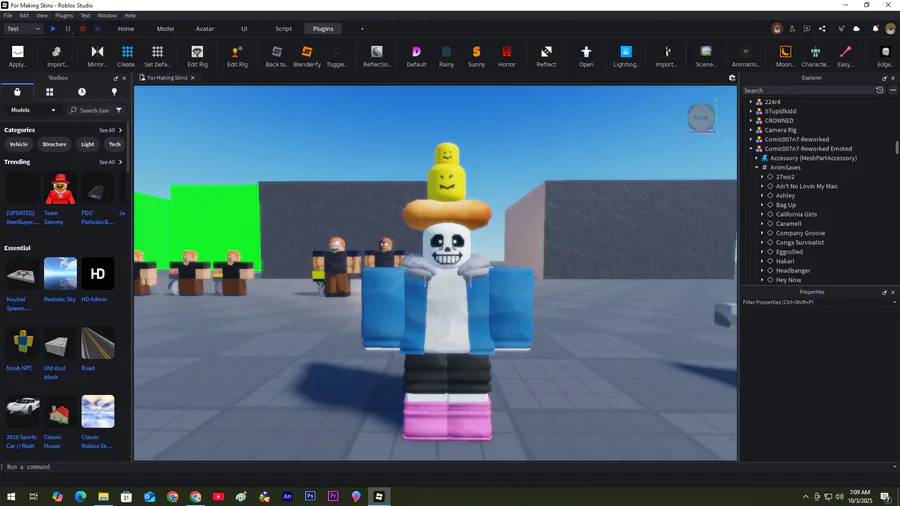Click the pink Easy plugin icon
The width and height of the screenshot is (900, 506).
click(845, 52)
